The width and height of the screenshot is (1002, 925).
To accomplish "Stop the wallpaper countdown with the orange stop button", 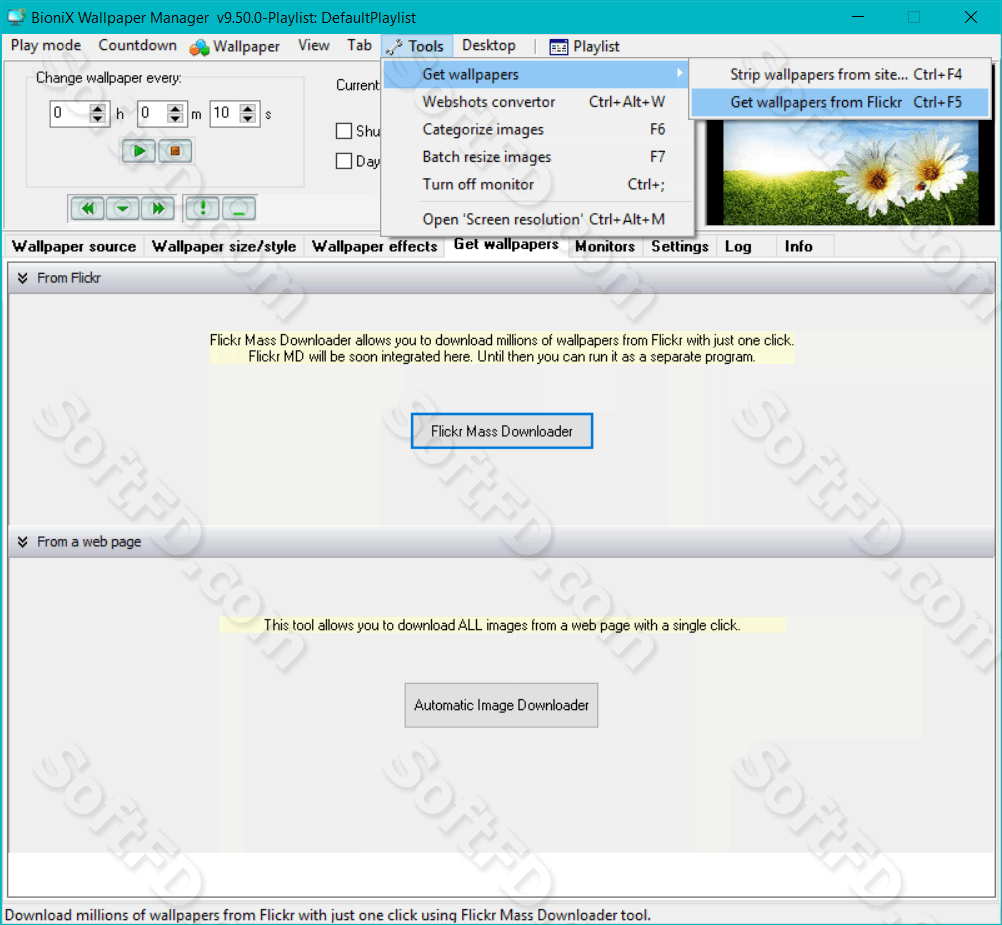I will (175, 151).
